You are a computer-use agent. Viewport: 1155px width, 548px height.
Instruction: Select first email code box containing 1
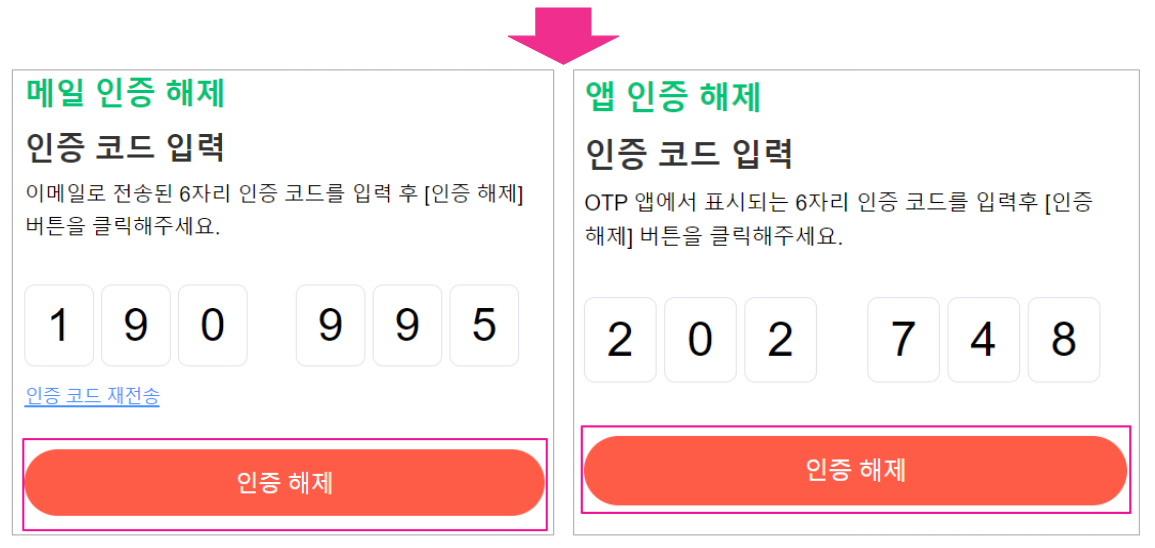coord(59,325)
